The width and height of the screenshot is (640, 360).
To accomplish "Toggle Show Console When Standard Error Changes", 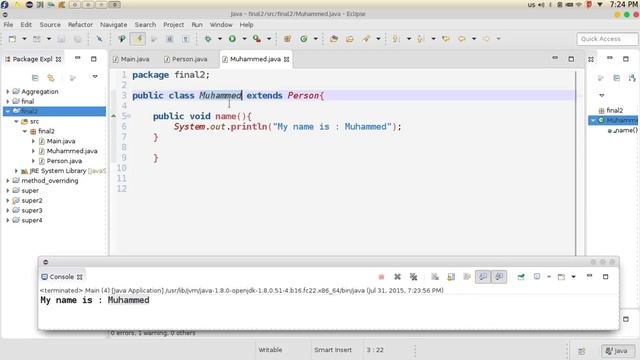I will 499,277.
